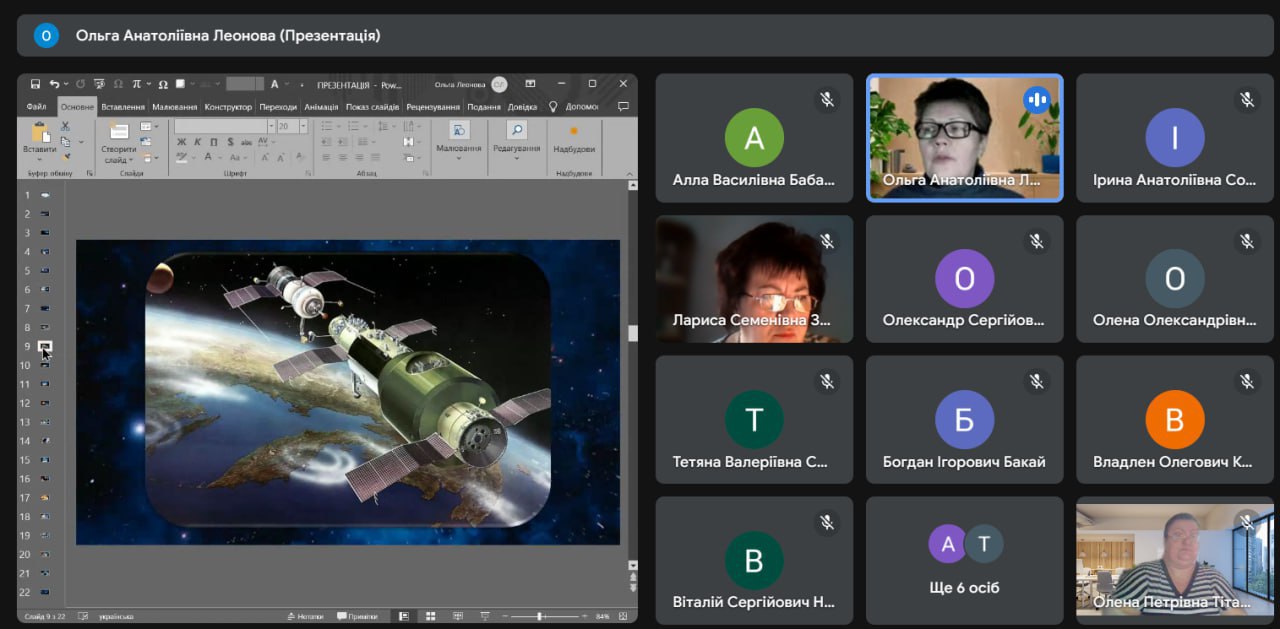Fit slide to current window icon
The width and height of the screenshot is (1280, 629).
tap(623, 616)
